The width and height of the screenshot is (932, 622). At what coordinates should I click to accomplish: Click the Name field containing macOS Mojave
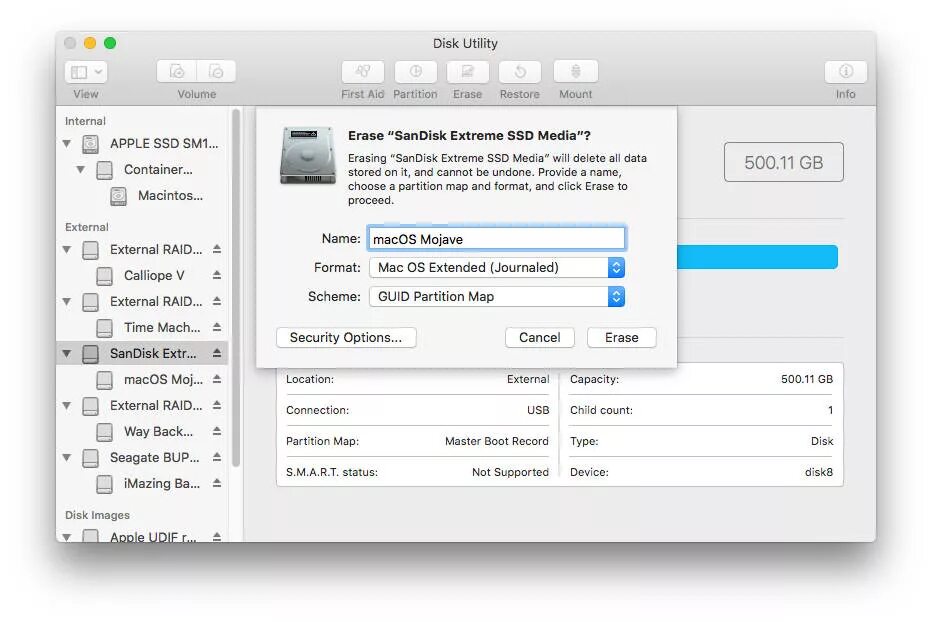click(x=497, y=238)
